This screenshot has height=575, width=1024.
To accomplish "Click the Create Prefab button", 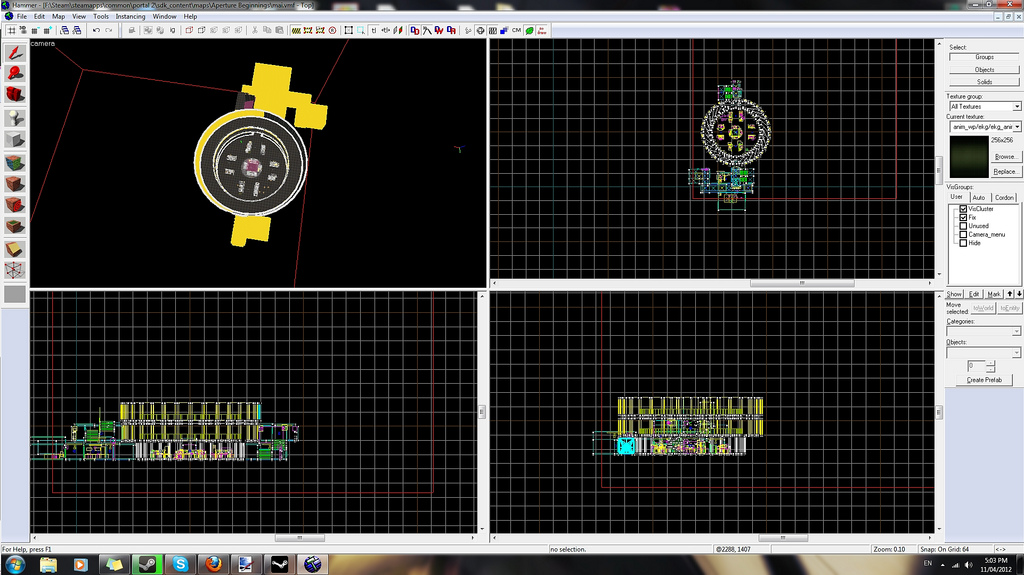I will (x=984, y=380).
